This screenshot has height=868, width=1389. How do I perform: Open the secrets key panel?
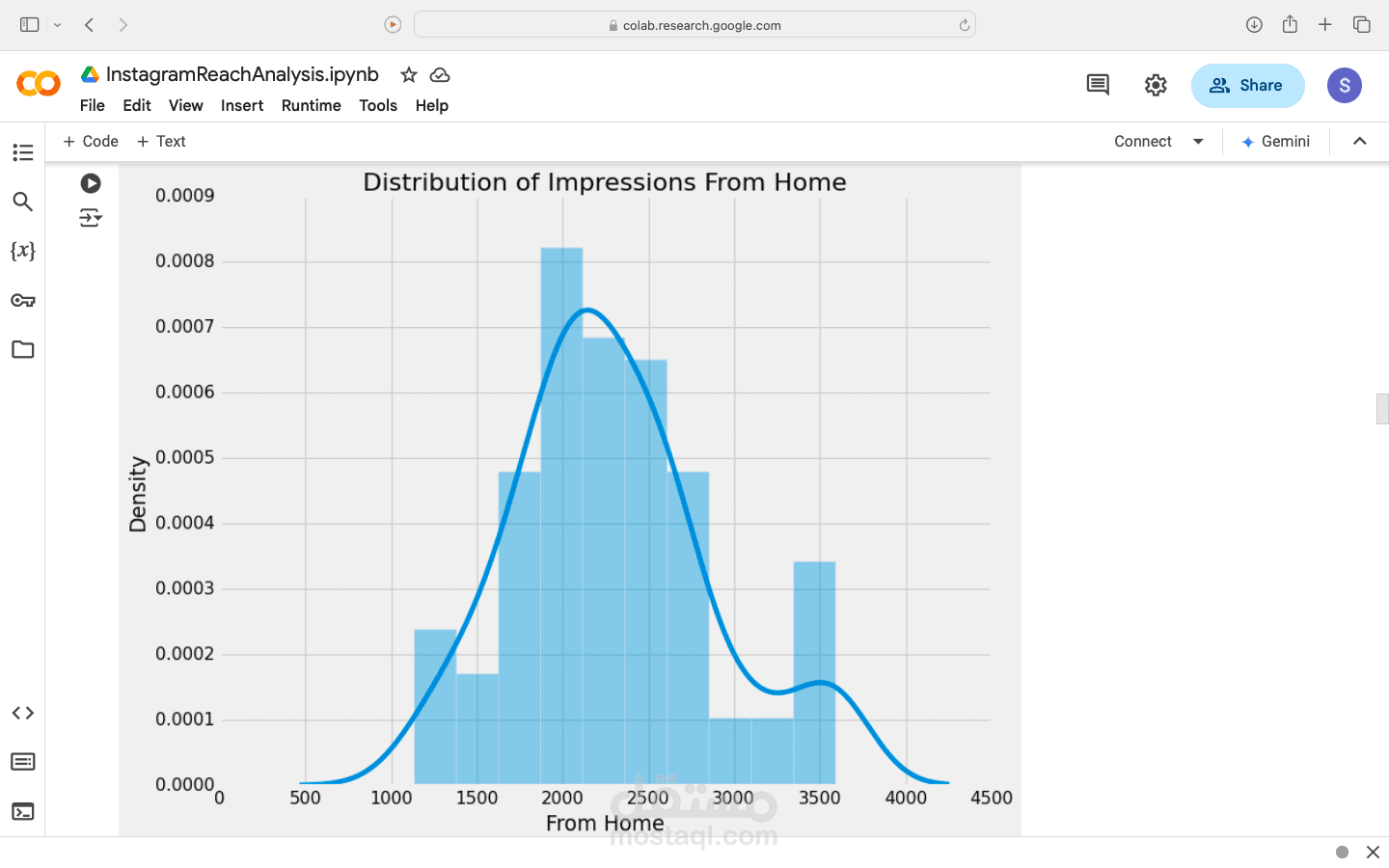pyautogui.click(x=23, y=300)
